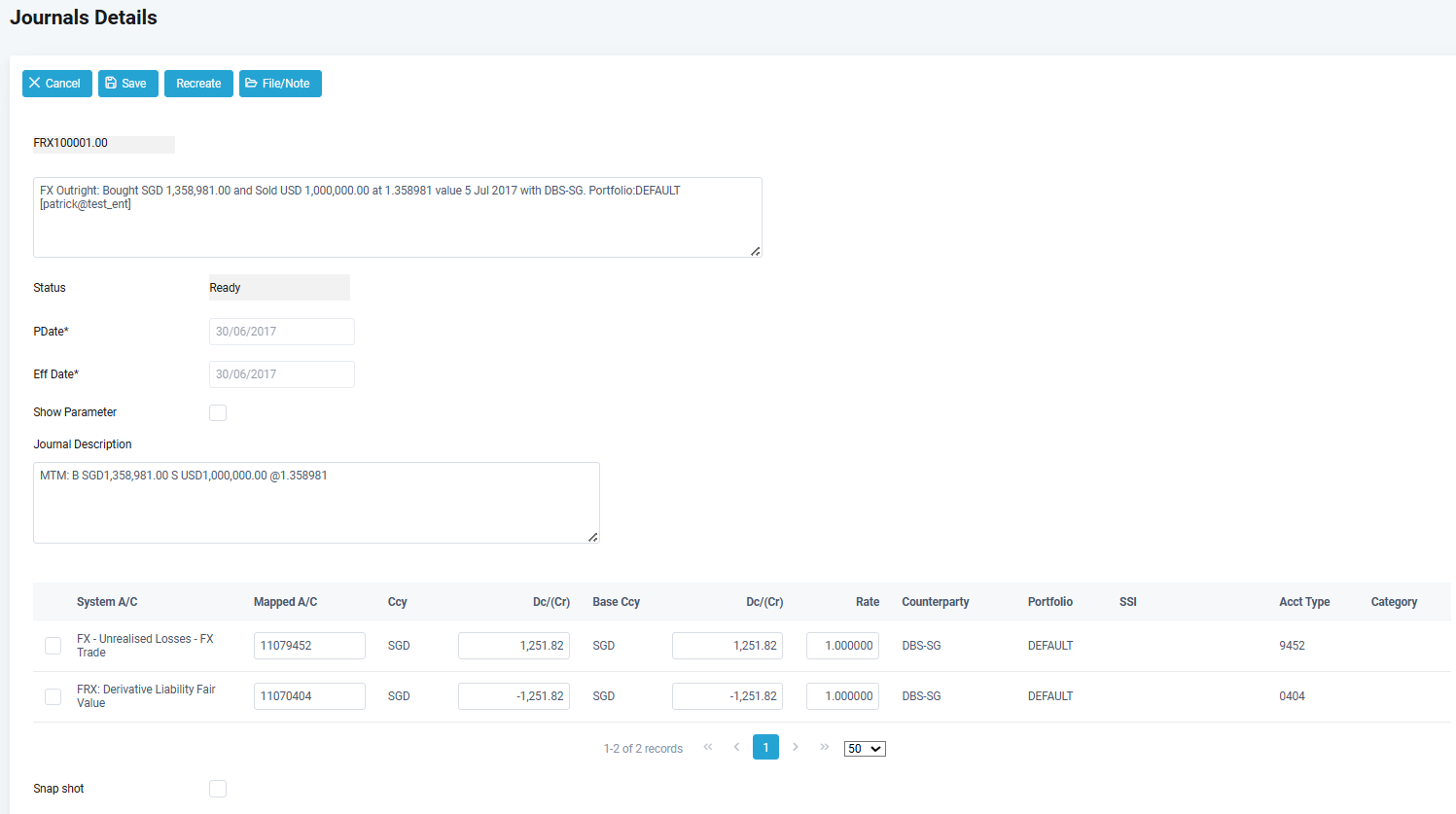The height and width of the screenshot is (814, 1456).
Task: Open File/Note via the folder icon button
Action: tap(280, 84)
